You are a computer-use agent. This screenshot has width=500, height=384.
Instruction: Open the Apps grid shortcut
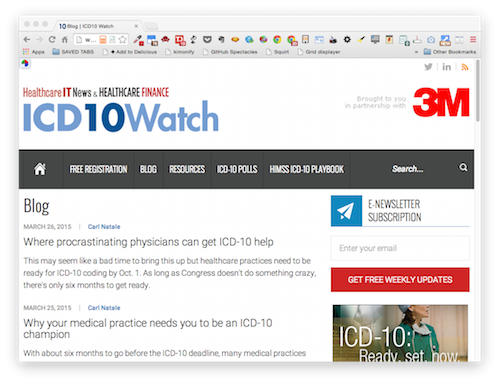[33, 52]
